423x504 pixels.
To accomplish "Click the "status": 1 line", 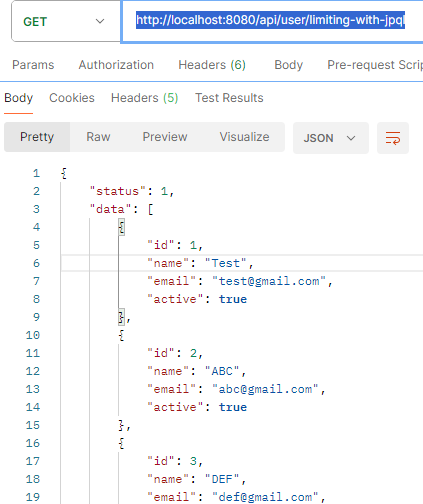I will point(132,191).
